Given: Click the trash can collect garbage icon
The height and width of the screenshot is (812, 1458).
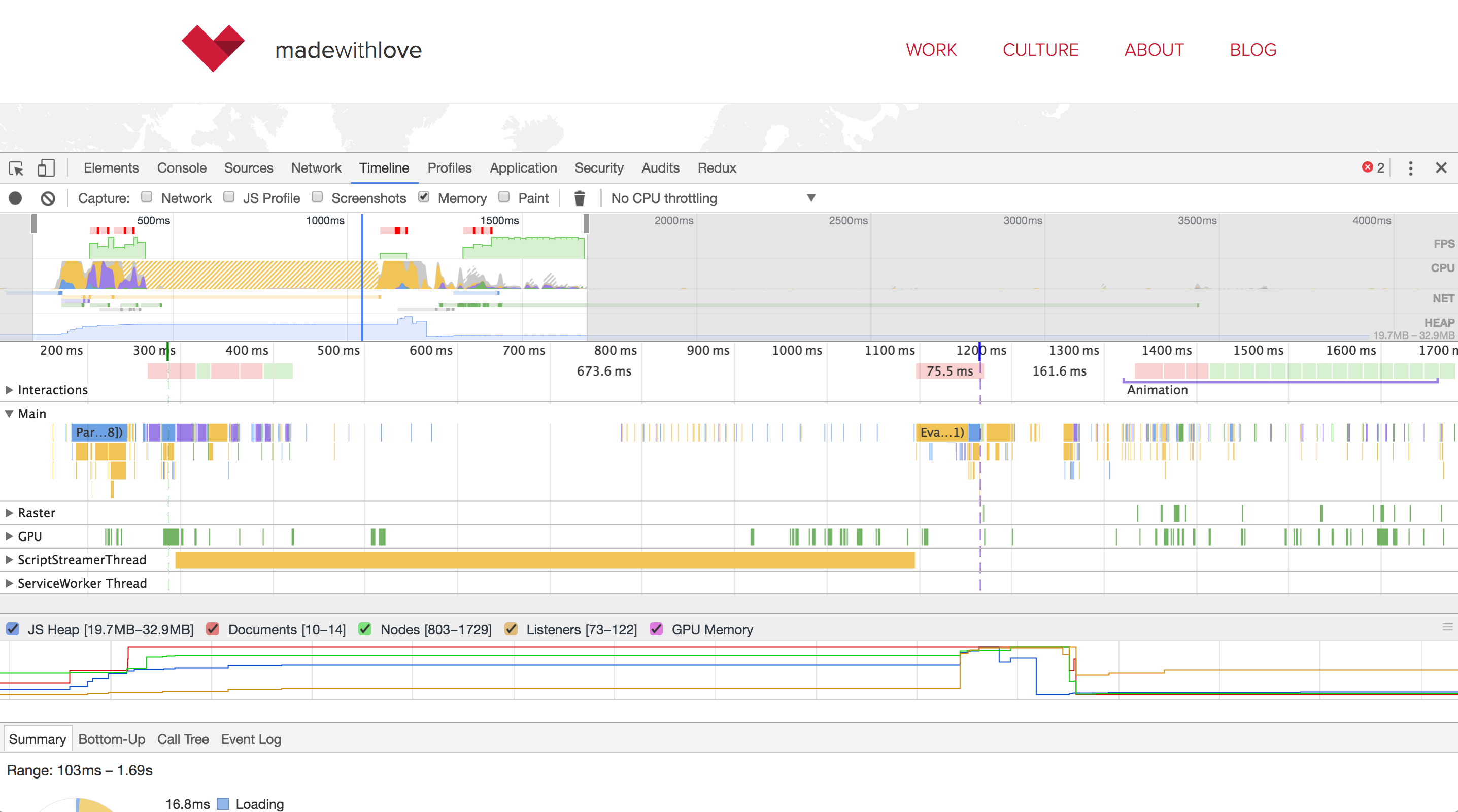Looking at the screenshot, I should (x=579, y=198).
